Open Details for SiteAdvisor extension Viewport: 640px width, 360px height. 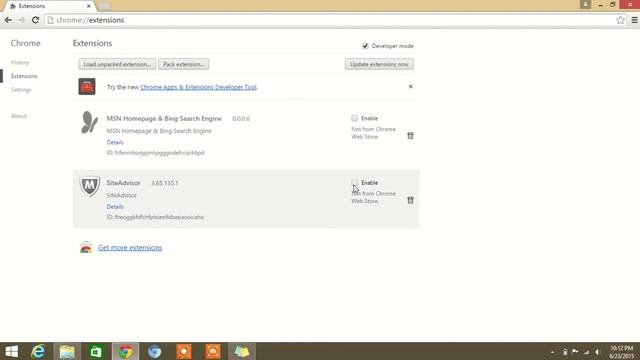point(115,207)
